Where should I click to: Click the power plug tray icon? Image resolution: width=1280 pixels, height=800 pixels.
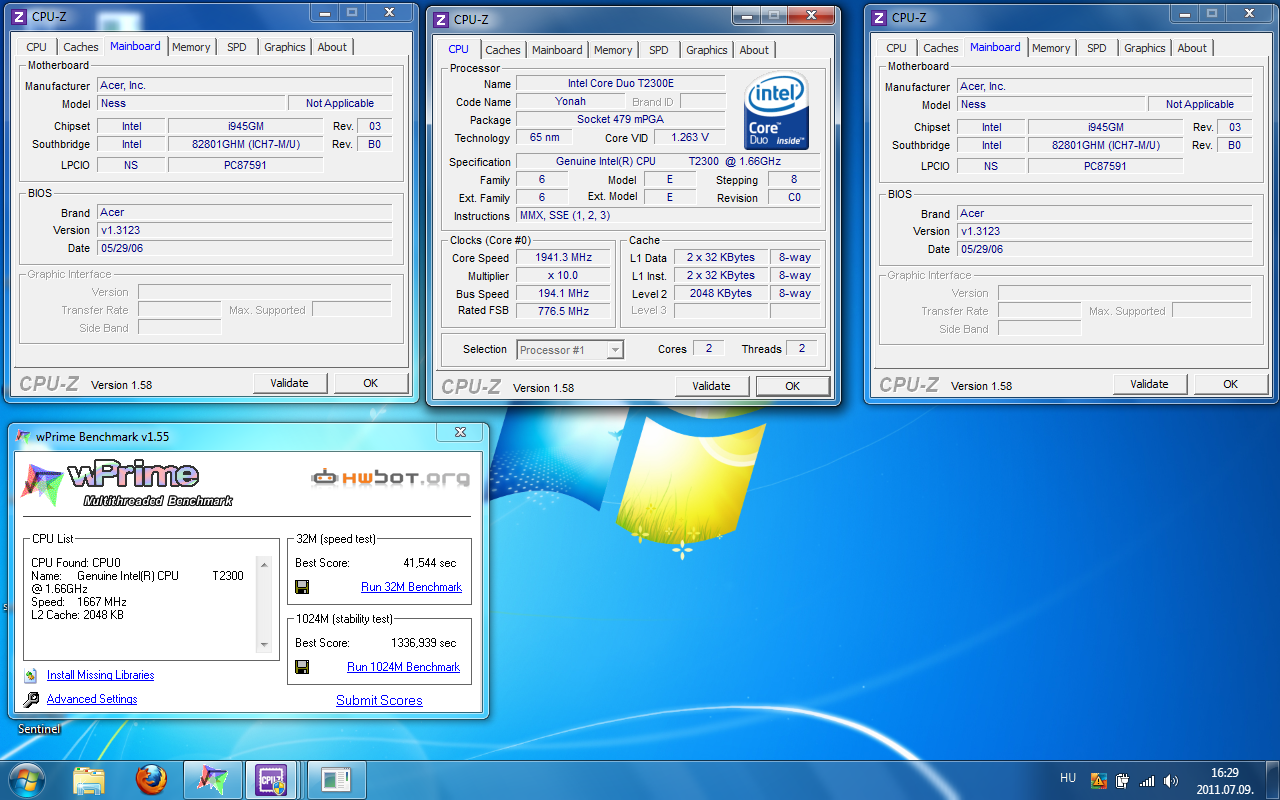(x=1123, y=781)
